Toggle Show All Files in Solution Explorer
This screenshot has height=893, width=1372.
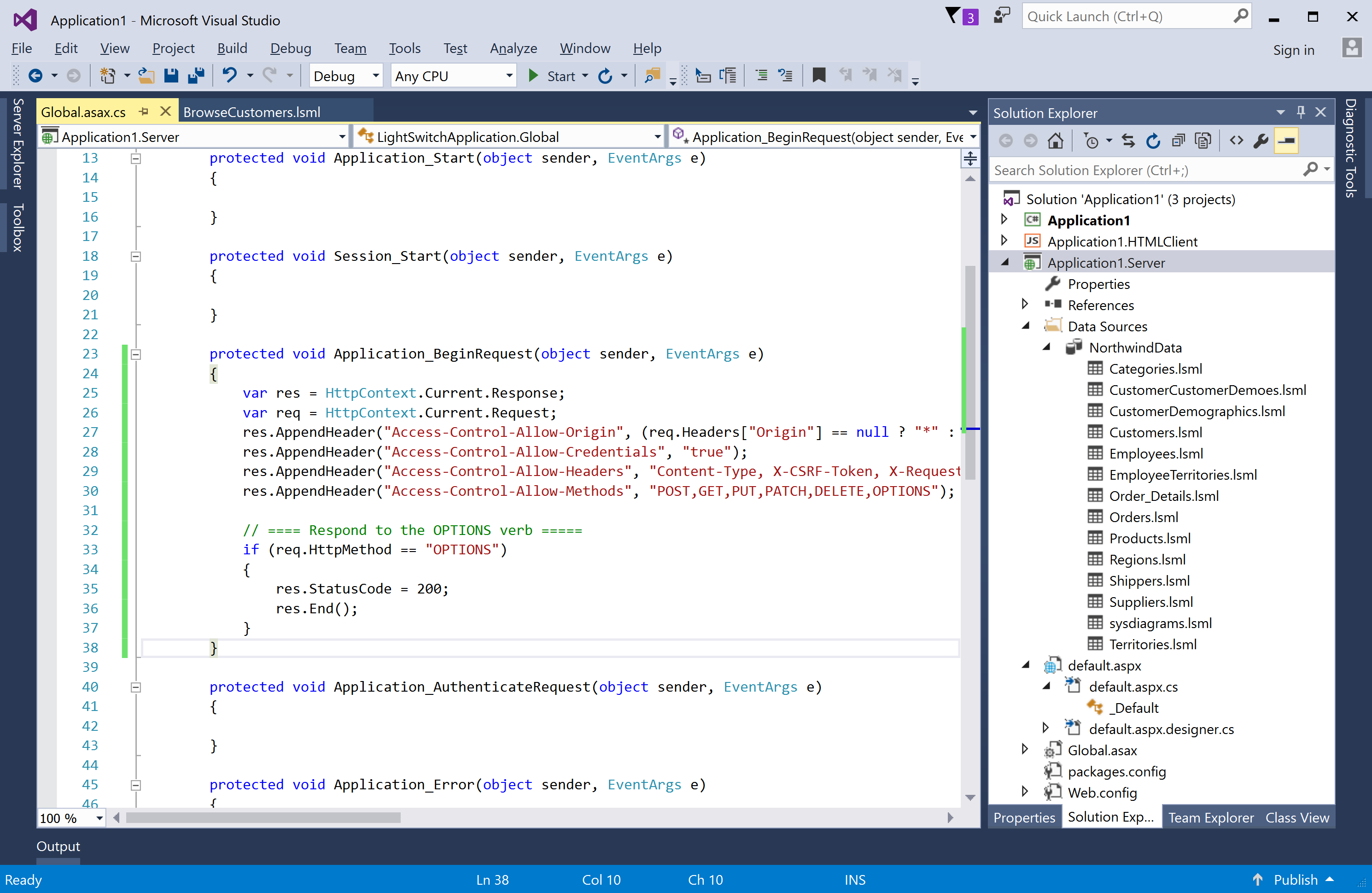click(x=1203, y=141)
